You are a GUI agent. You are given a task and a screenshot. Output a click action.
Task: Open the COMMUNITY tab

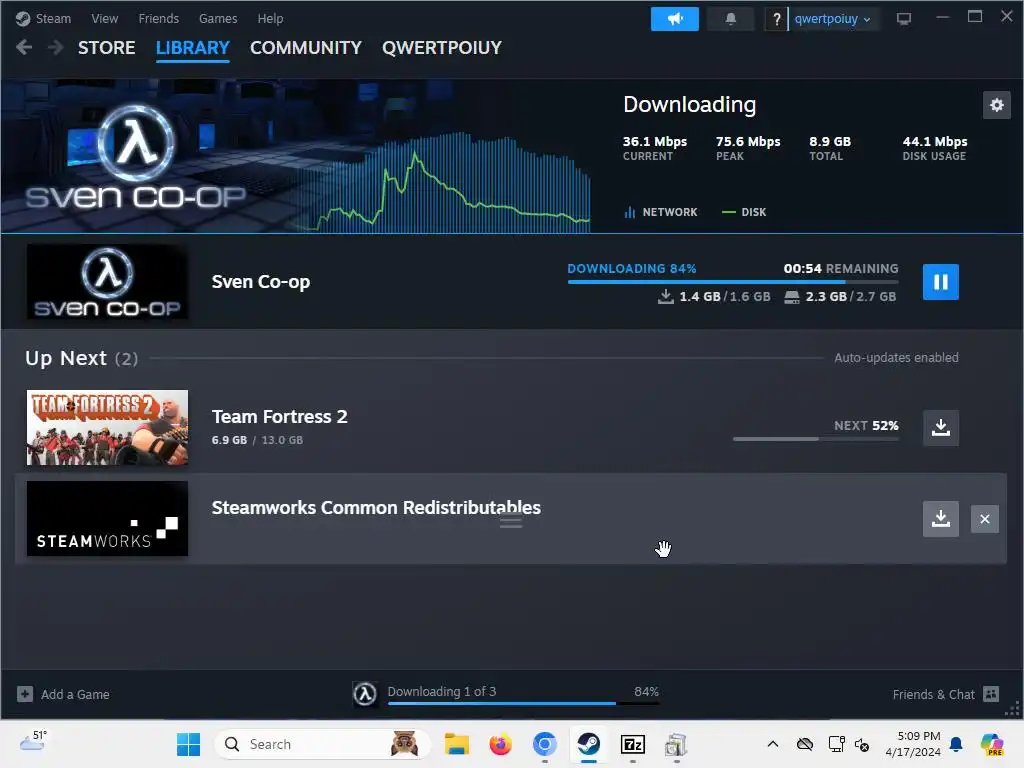(306, 48)
